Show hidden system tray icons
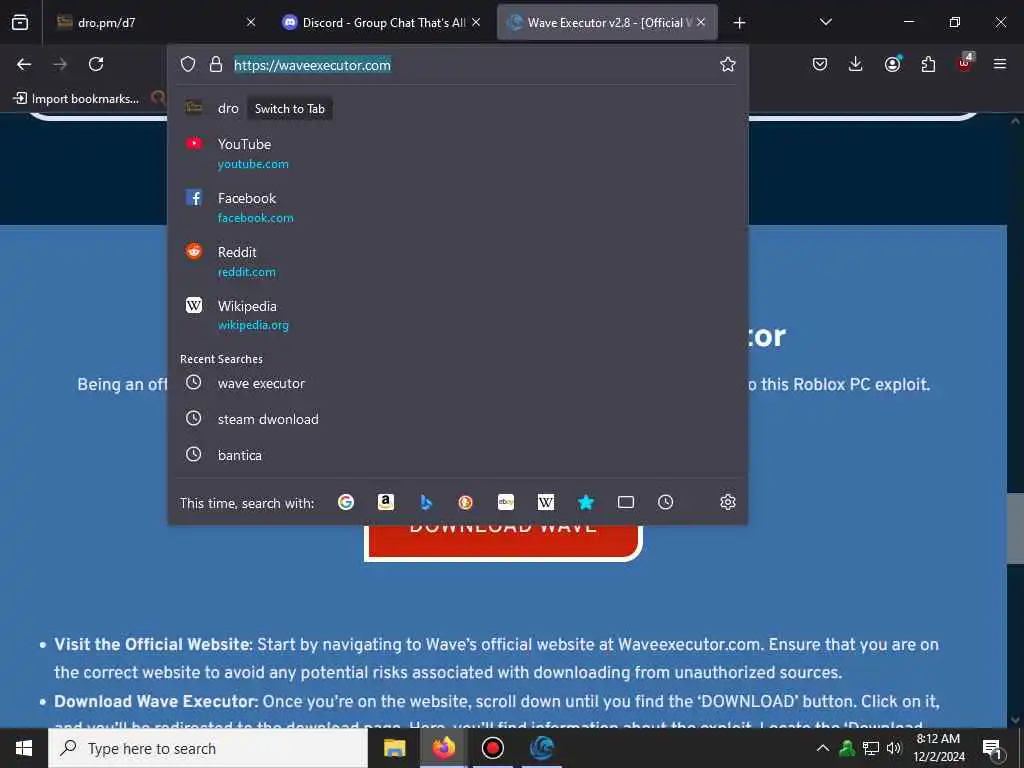This screenshot has height=768, width=1024. [823, 748]
